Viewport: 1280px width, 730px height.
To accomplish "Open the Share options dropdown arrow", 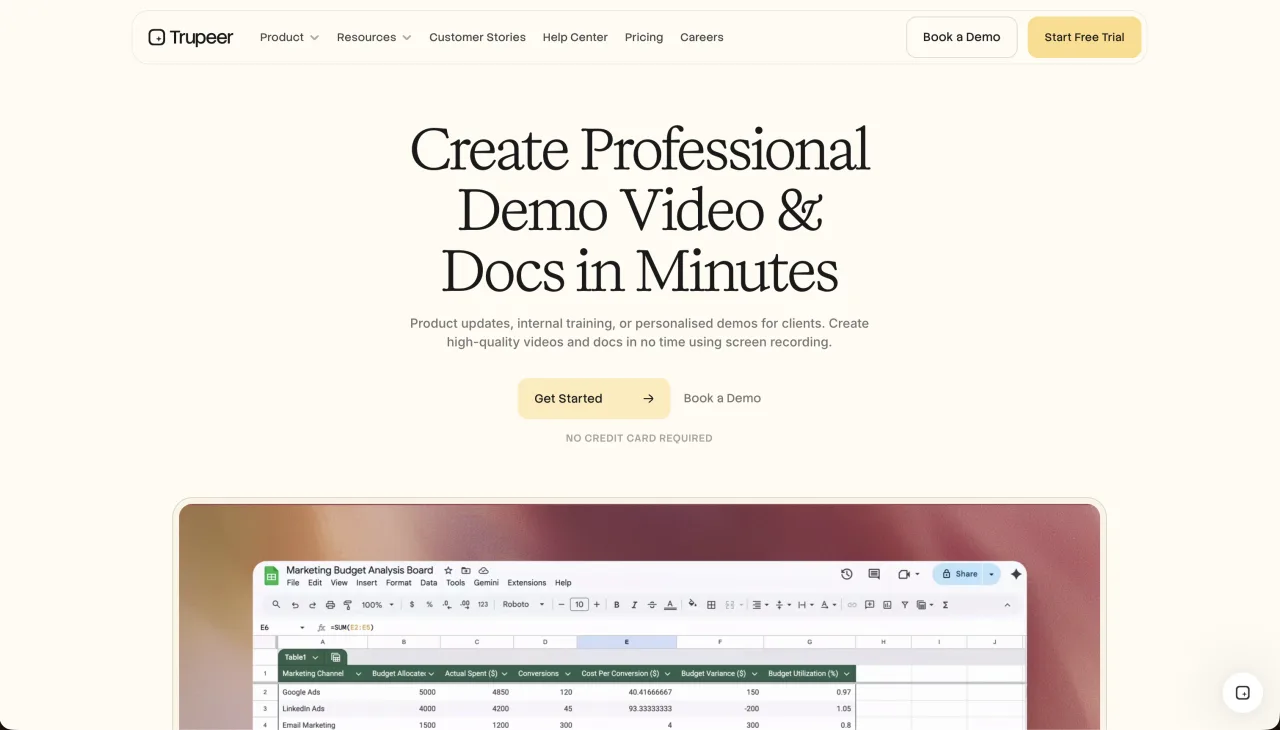I will tap(992, 574).
